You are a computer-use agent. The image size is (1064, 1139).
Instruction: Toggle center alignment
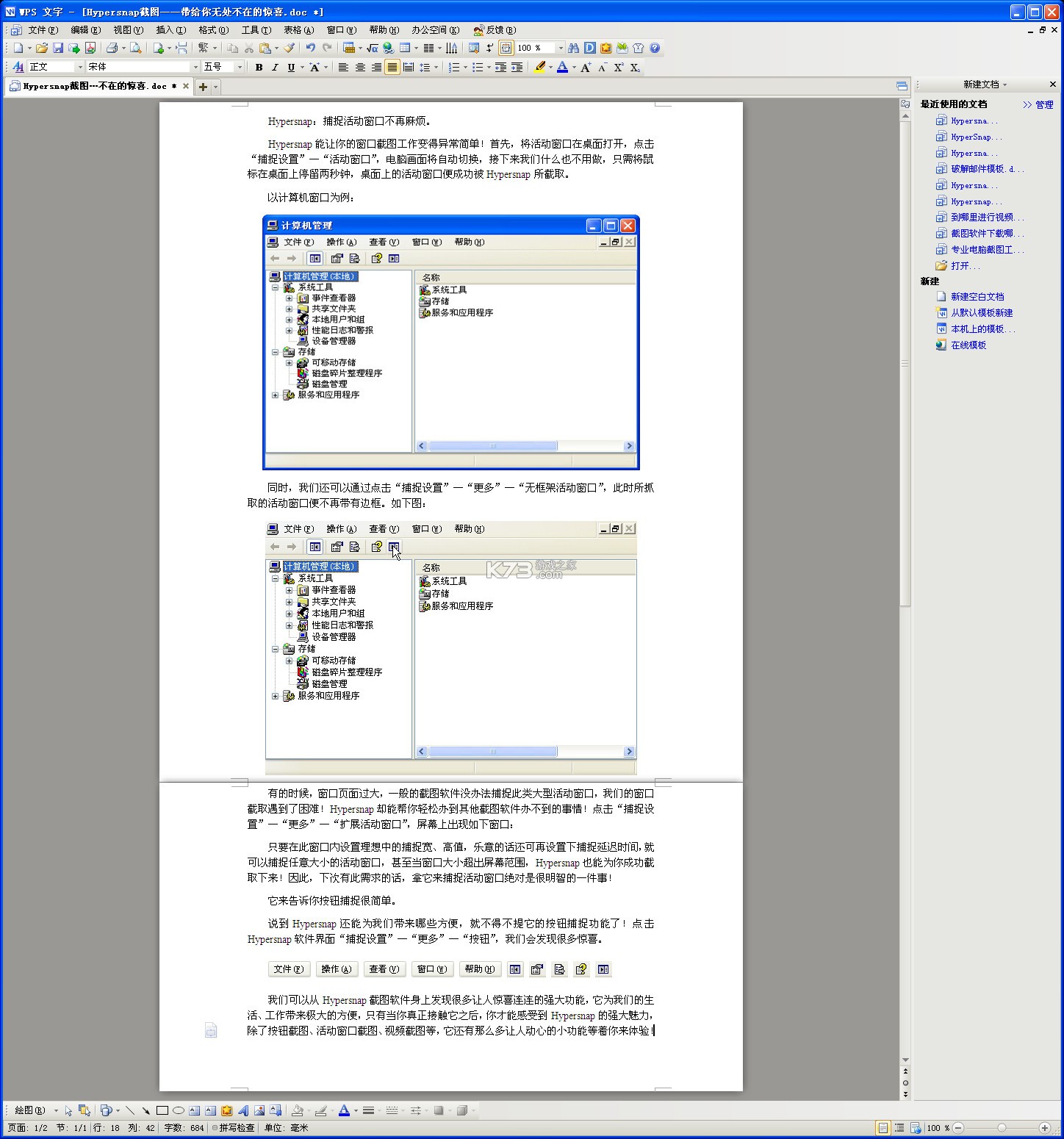[360, 68]
